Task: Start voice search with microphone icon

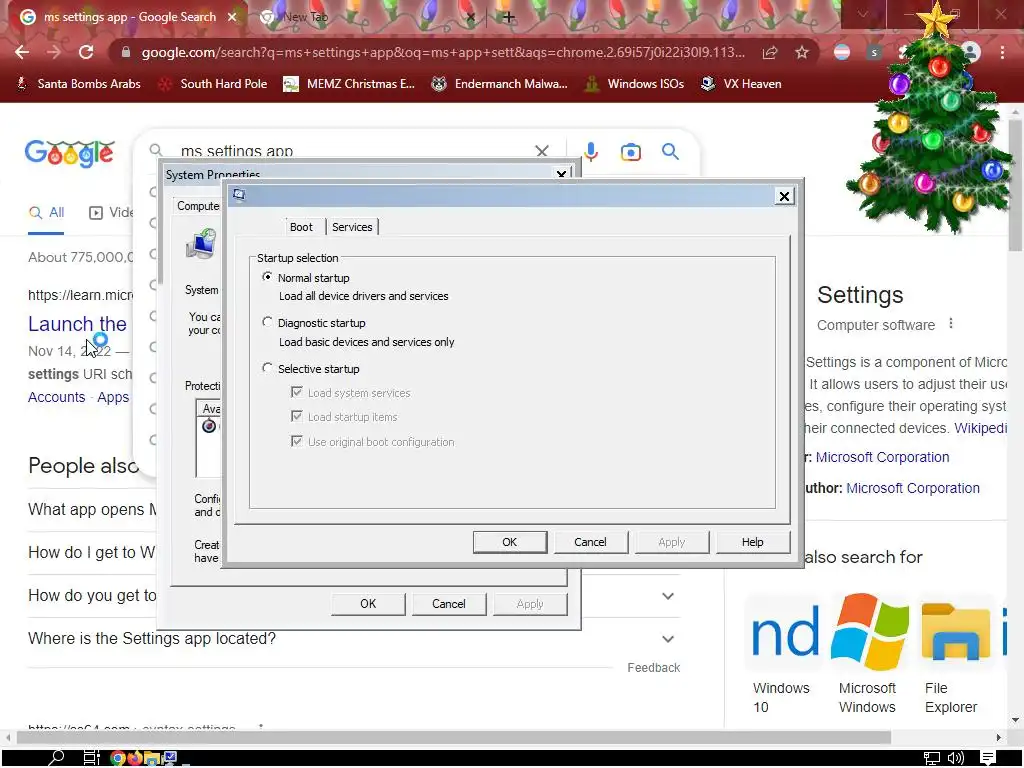Action: [590, 152]
